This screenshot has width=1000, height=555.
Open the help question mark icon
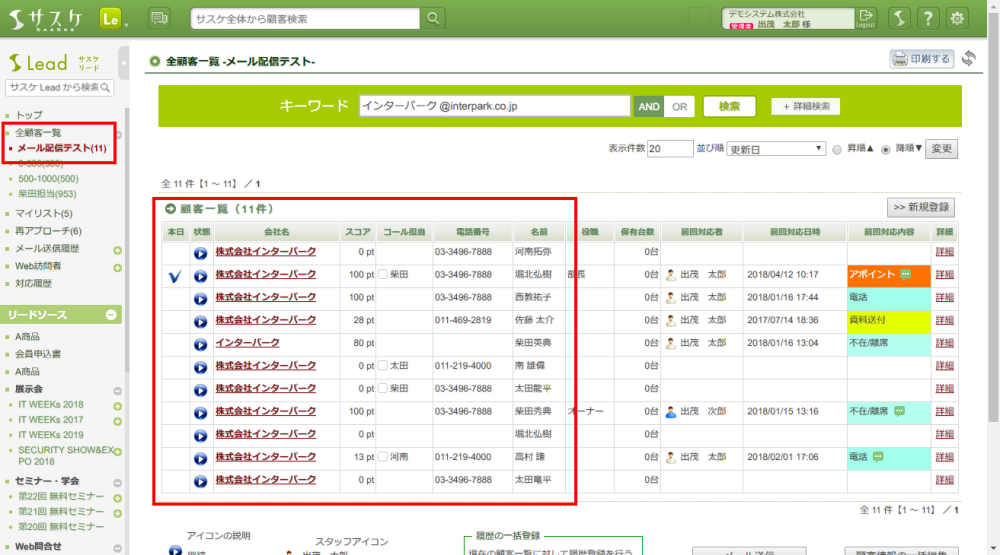[x=929, y=18]
